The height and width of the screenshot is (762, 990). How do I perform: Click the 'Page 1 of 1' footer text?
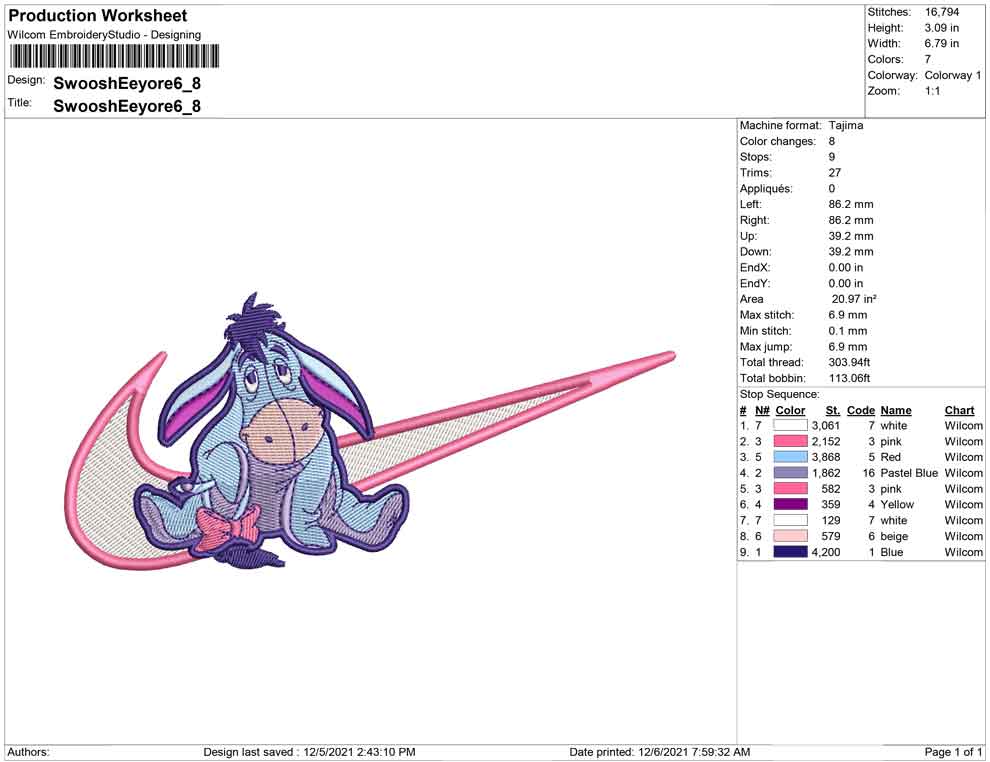point(953,752)
